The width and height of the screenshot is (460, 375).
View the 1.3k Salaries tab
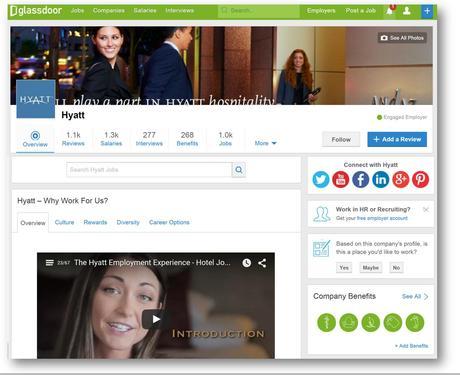click(x=111, y=139)
